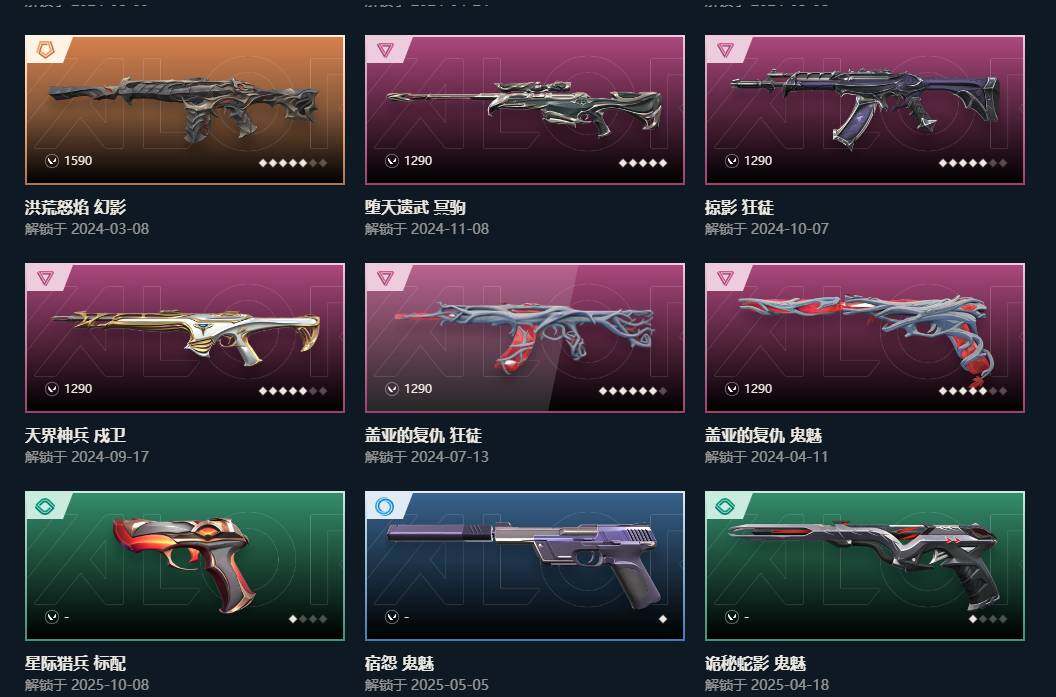Image resolution: width=1056 pixels, height=697 pixels.
Task: Click the blue tier icon on 宿怨 鬼魅 card
Action: (385, 506)
